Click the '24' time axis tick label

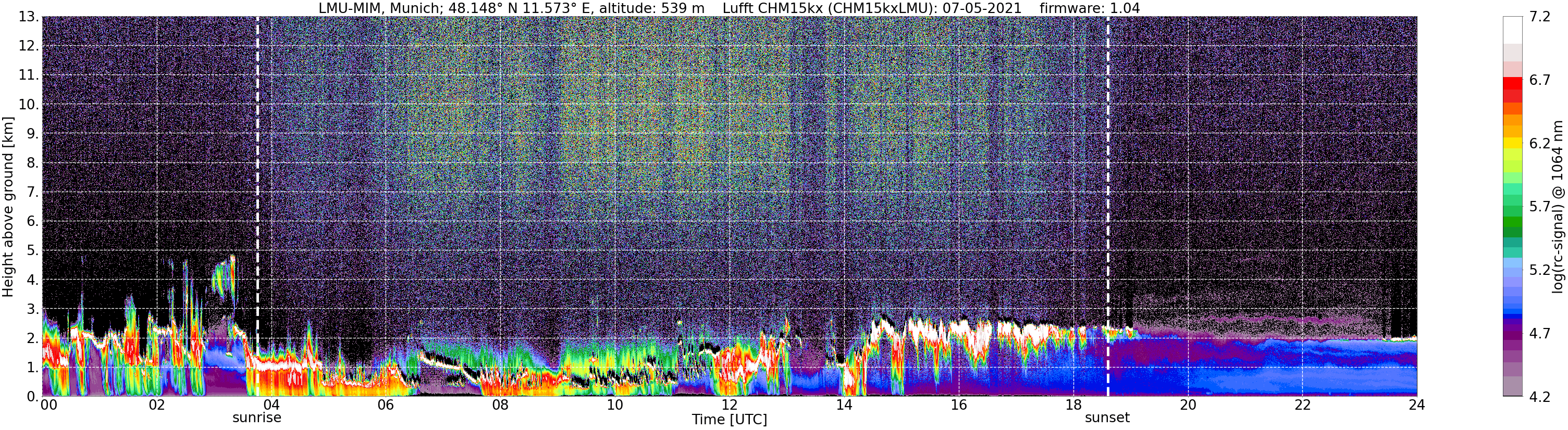click(1417, 405)
